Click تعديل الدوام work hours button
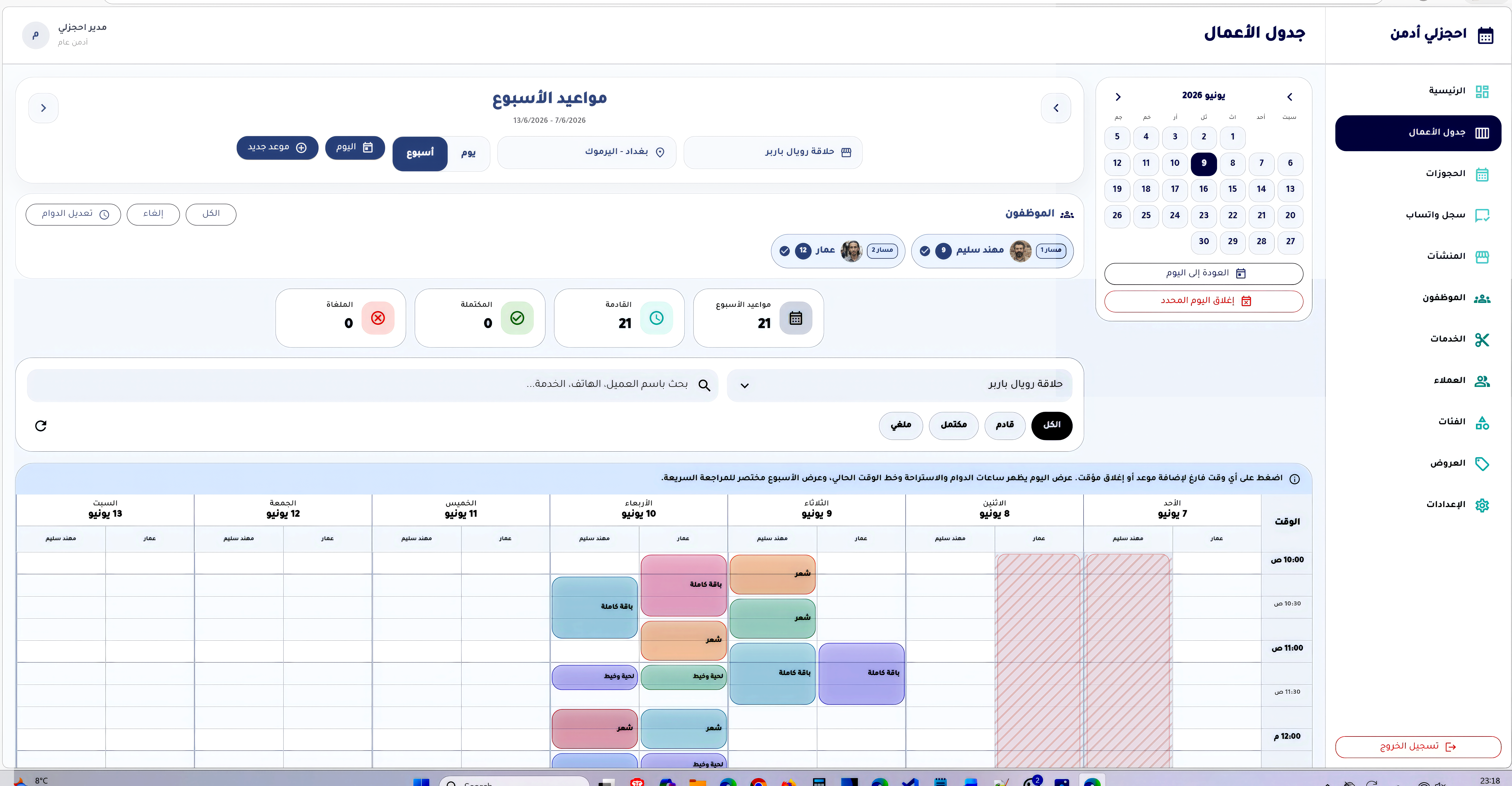The height and width of the screenshot is (786, 1512). pyautogui.click(x=73, y=214)
